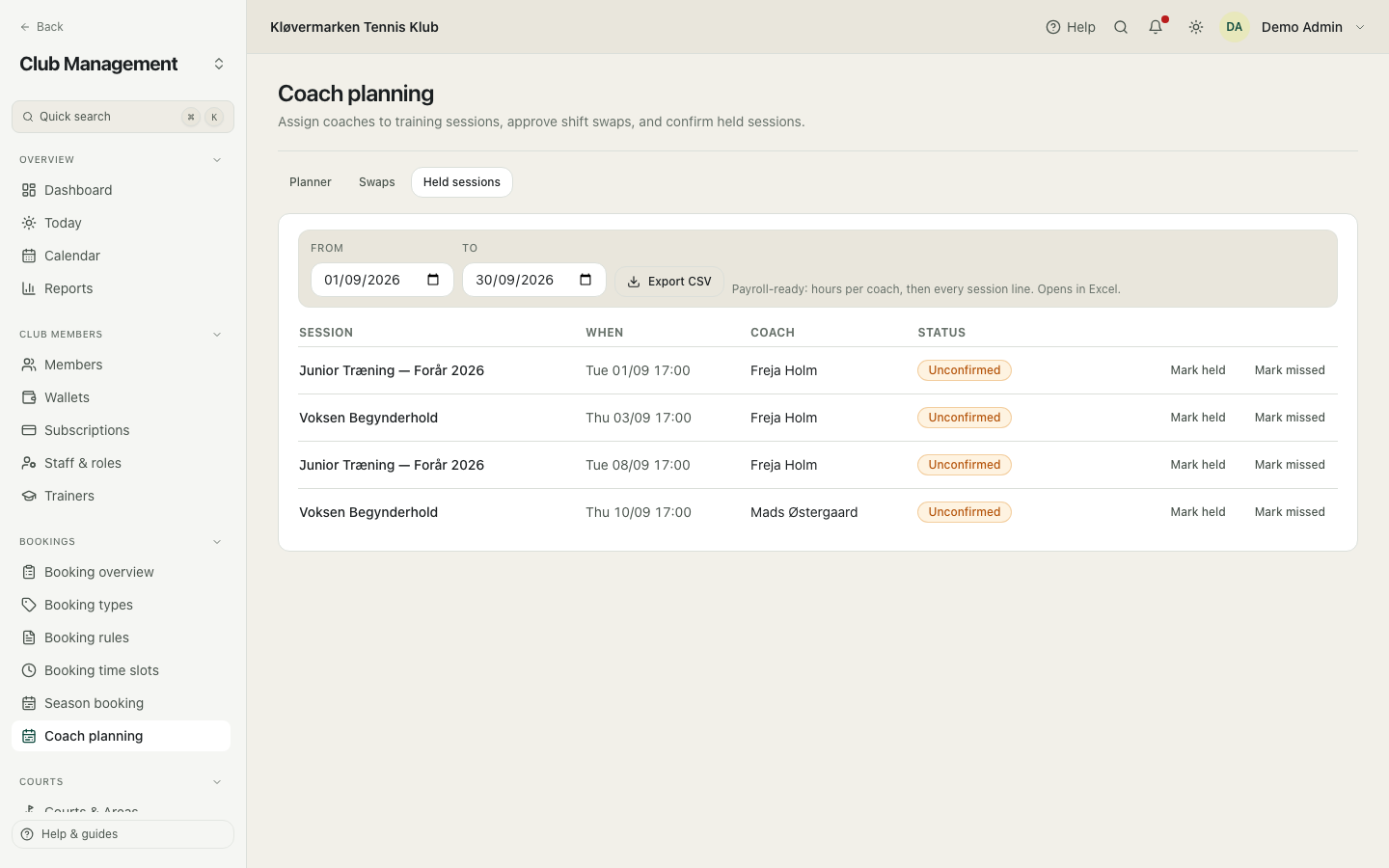Click the Dashboard grid icon
This screenshot has width=1389, height=868.
[x=29, y=190]
